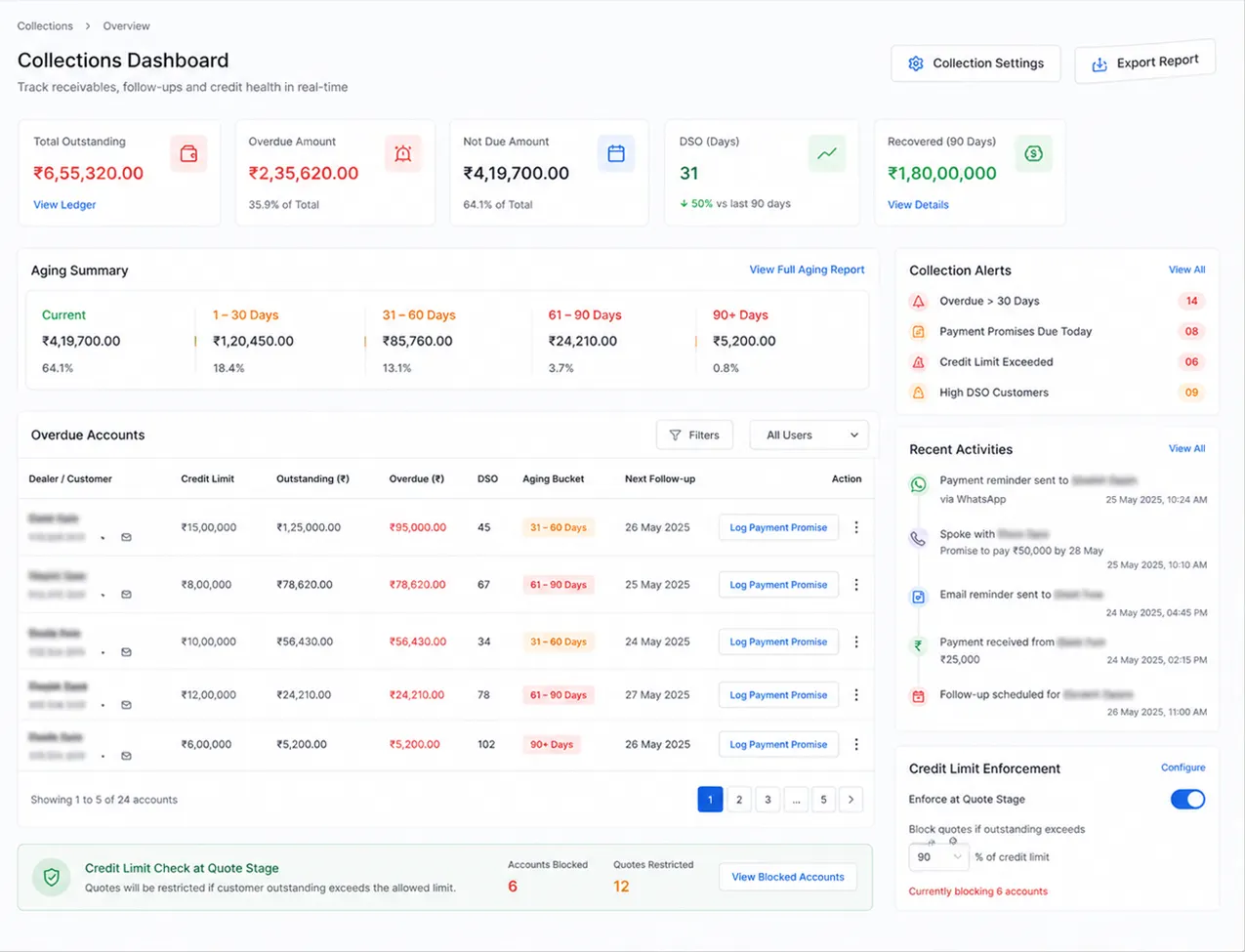Viewport: 1245px width, 952px height.
Task: Click the shield icon in Credit Limit Check banner
Action: click(51, 878)
